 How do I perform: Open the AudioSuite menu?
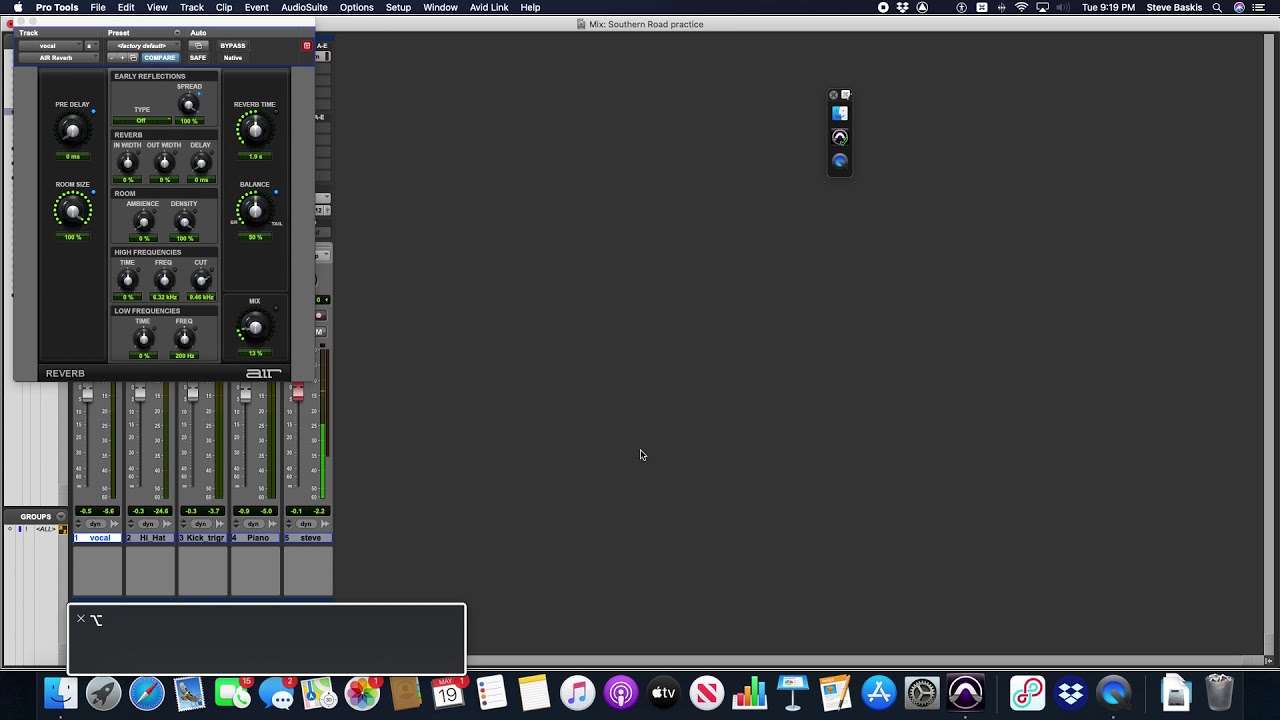click(x=304, y=7)
